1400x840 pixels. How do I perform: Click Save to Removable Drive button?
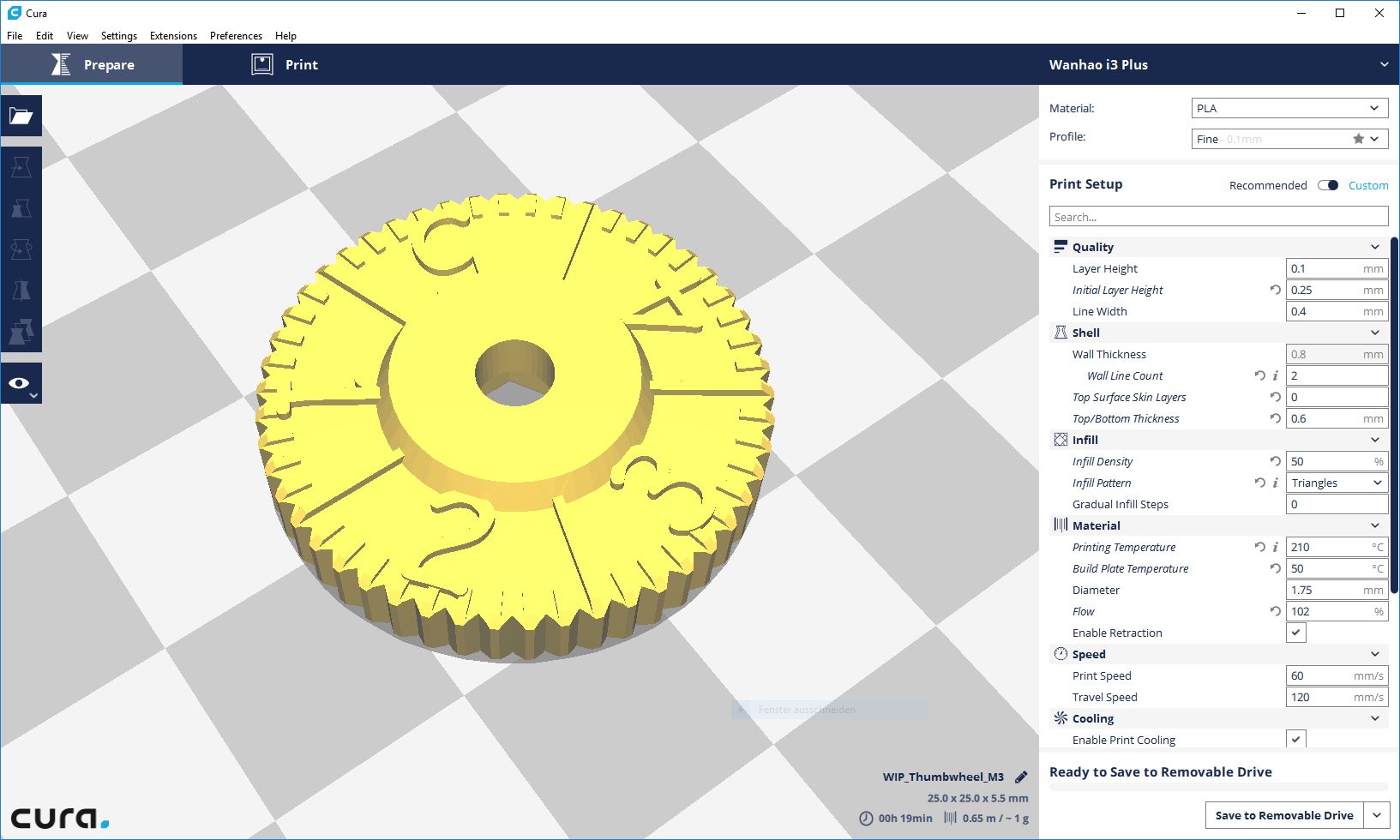point(1284,815)
